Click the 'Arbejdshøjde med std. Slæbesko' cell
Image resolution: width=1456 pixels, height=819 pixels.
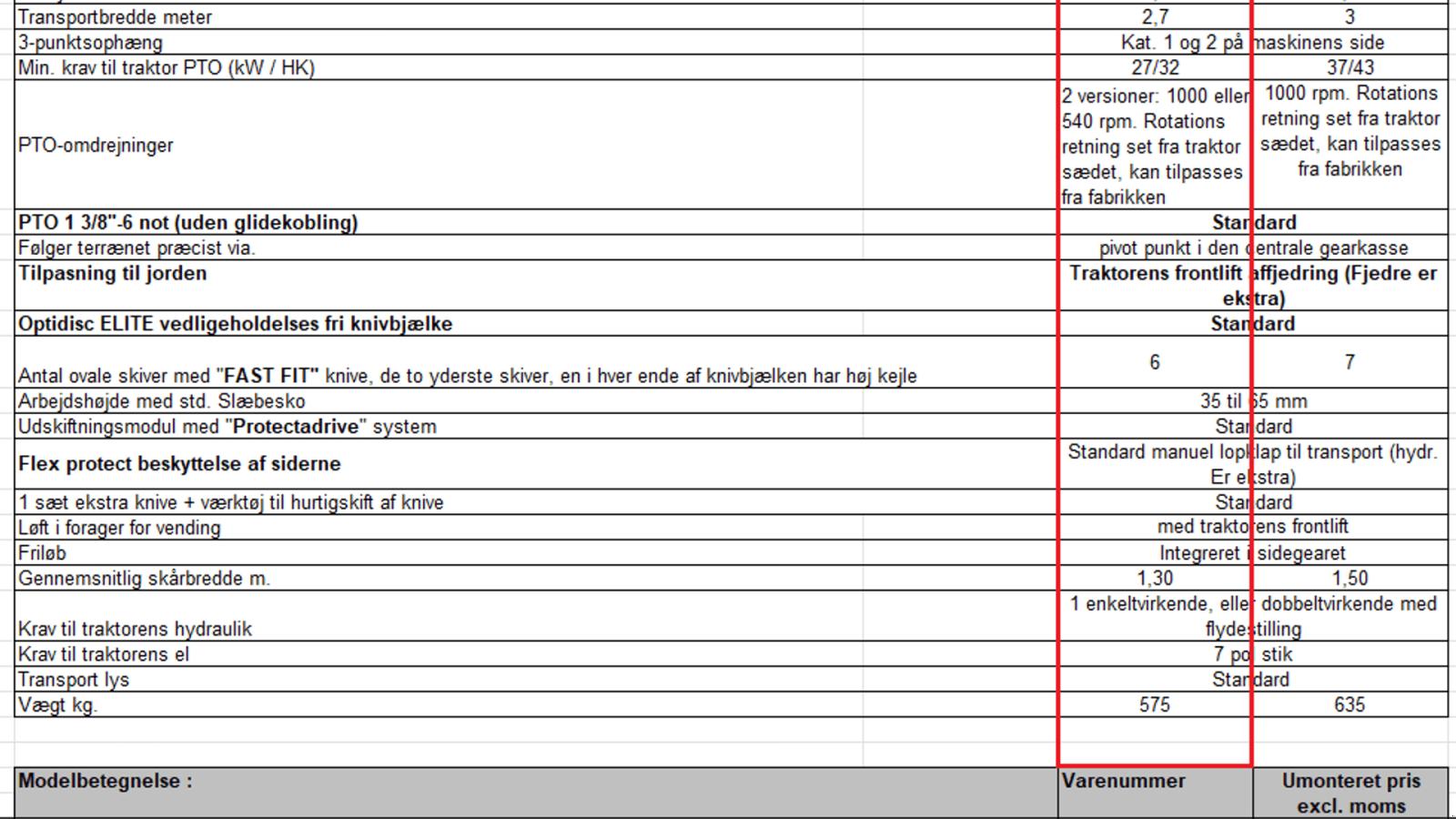pyautogui.click(x=162, y=401)
